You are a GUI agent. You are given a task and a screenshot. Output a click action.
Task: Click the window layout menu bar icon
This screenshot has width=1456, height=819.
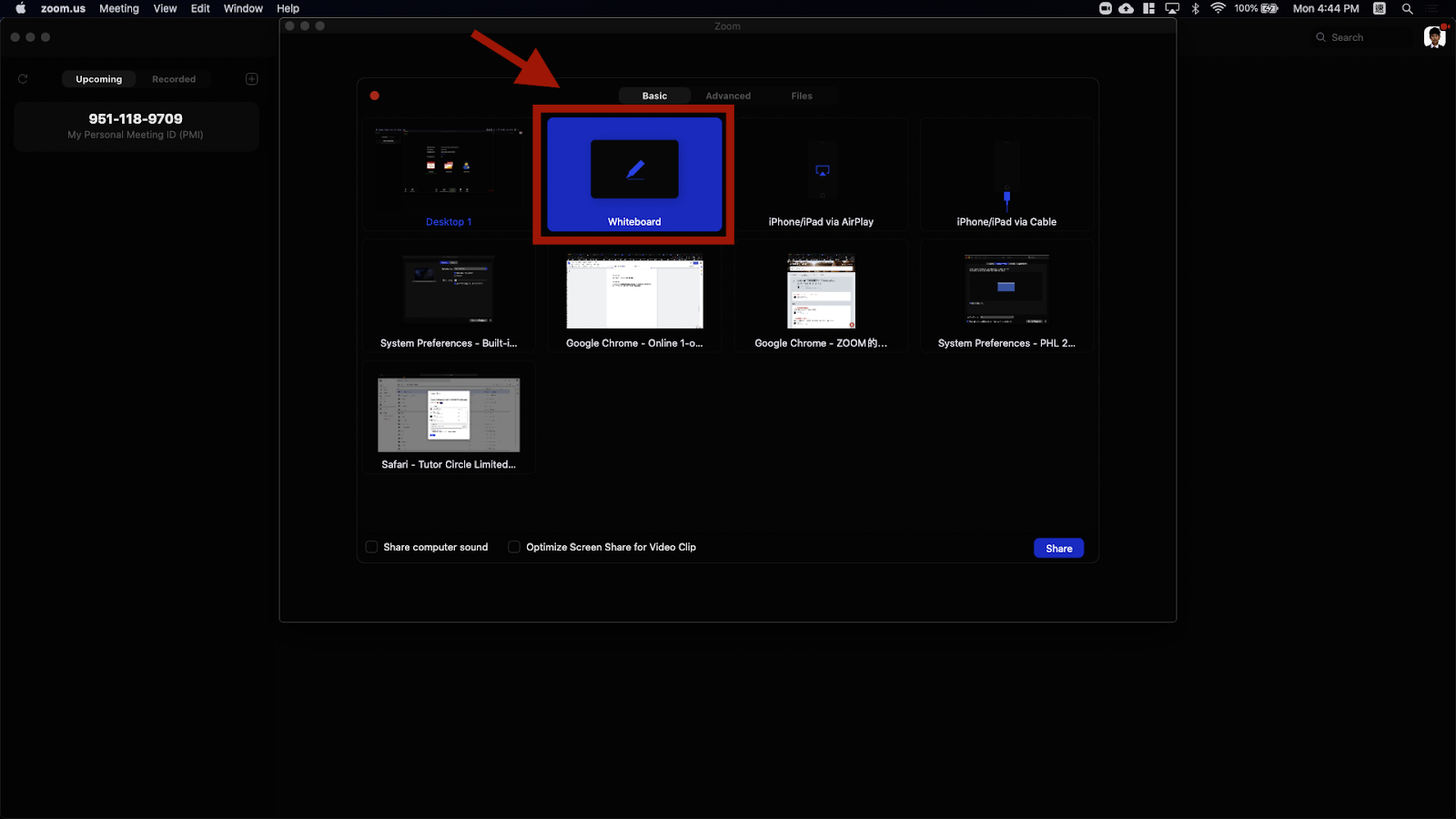point(1148,8)
